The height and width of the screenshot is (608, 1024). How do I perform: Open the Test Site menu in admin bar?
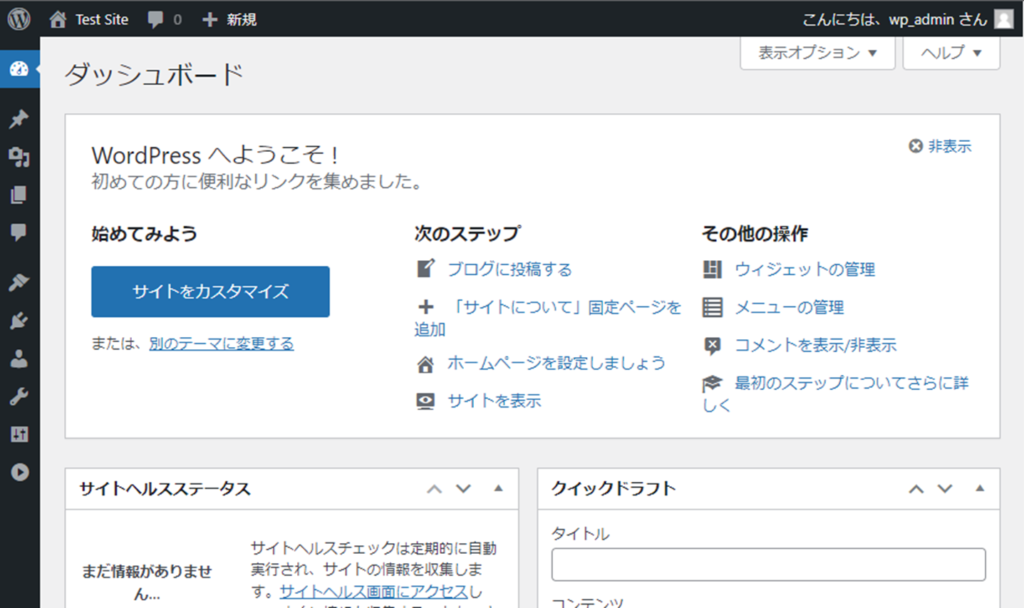click(x=89, y=19)
